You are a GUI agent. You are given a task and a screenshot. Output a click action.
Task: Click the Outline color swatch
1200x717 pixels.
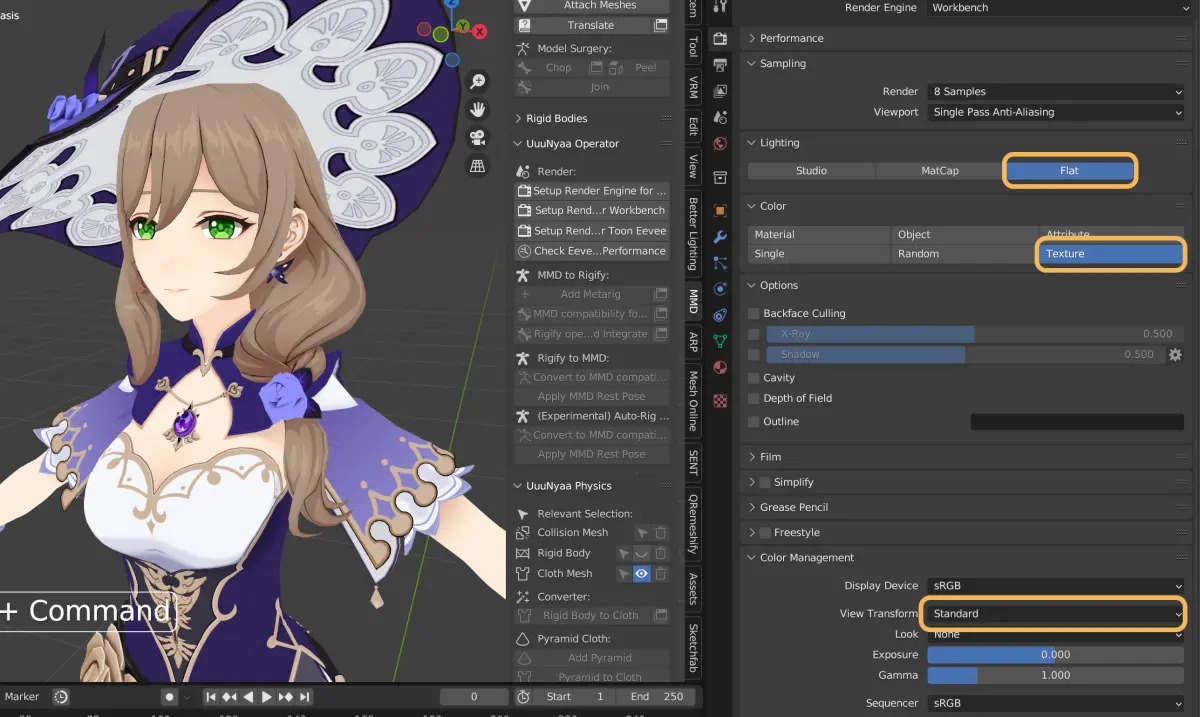pyautogui.click(x=1077, y=422)
